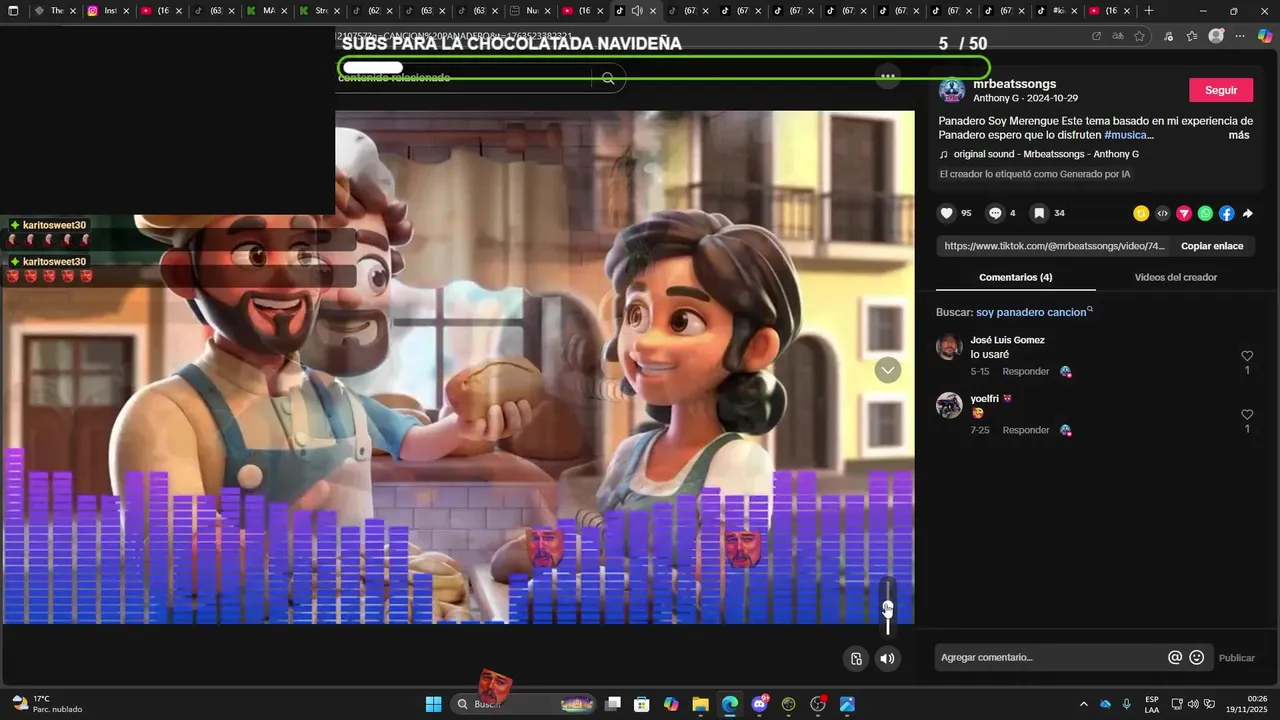Viewport: 1280px width, 720px height.
Task: Open File Explorer from the taskbar
Action: (700, 704)
